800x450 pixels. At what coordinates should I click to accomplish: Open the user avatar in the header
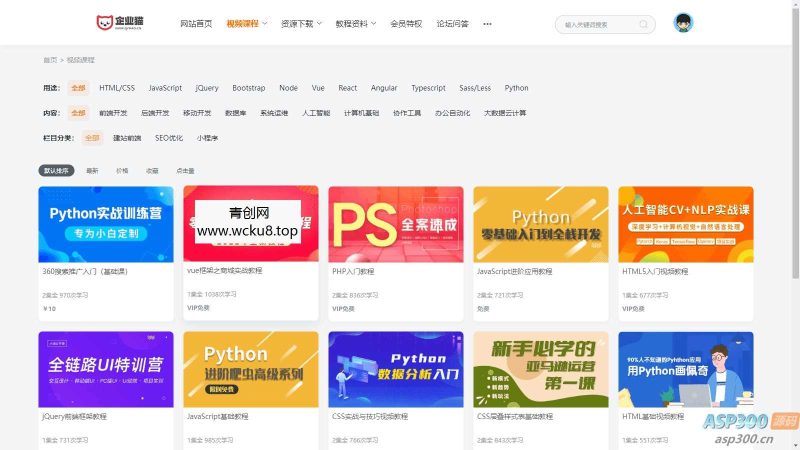pos(683,23)
